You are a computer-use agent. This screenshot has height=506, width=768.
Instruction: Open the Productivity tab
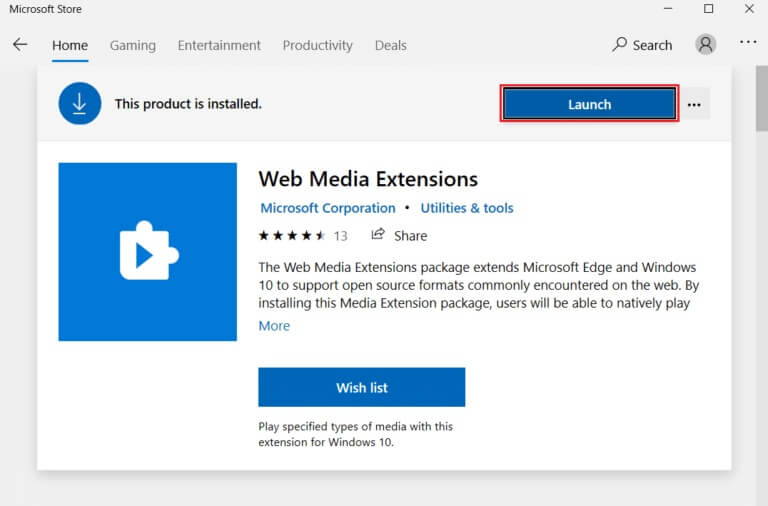(x=317, y=46)
